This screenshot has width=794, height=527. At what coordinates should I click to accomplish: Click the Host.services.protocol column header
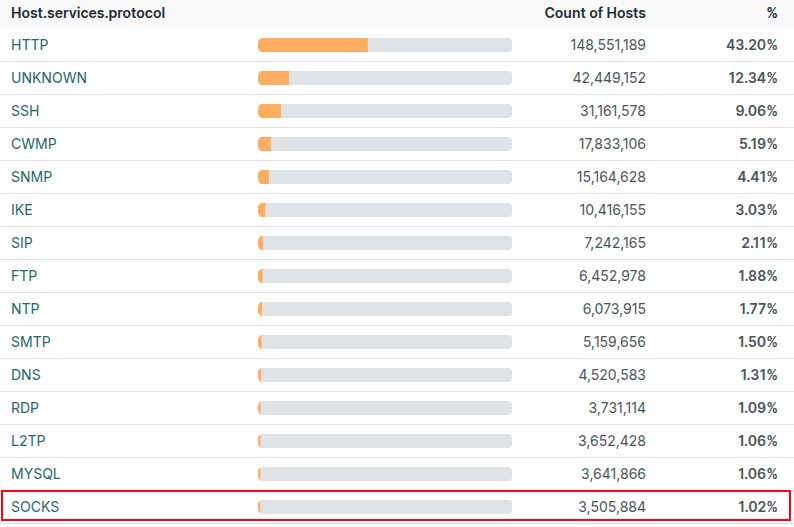coord(88,13)
